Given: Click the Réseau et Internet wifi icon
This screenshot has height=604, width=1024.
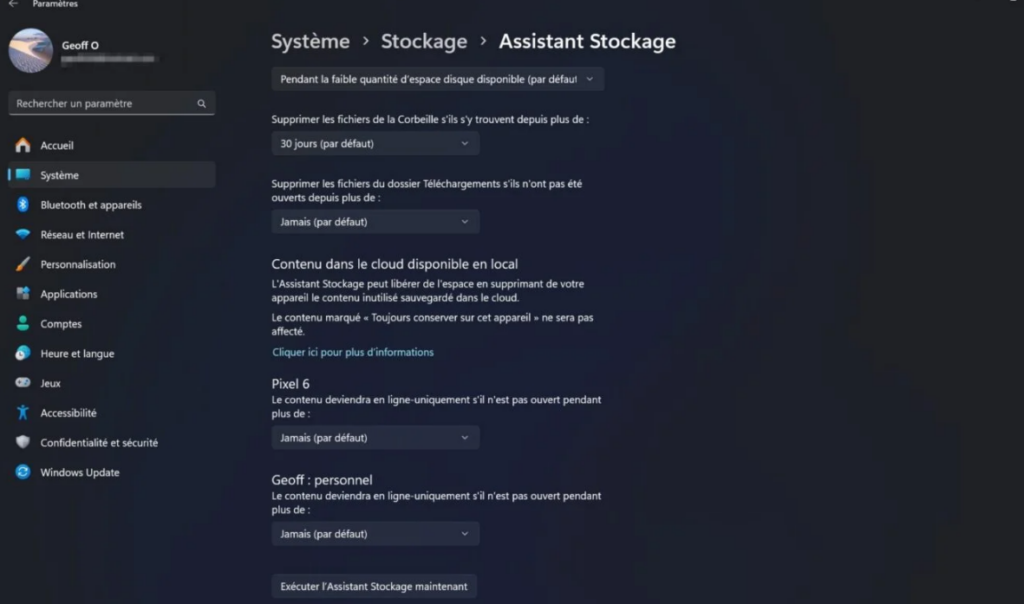Looking at the screenshot, I should click(x=23, y=235).
